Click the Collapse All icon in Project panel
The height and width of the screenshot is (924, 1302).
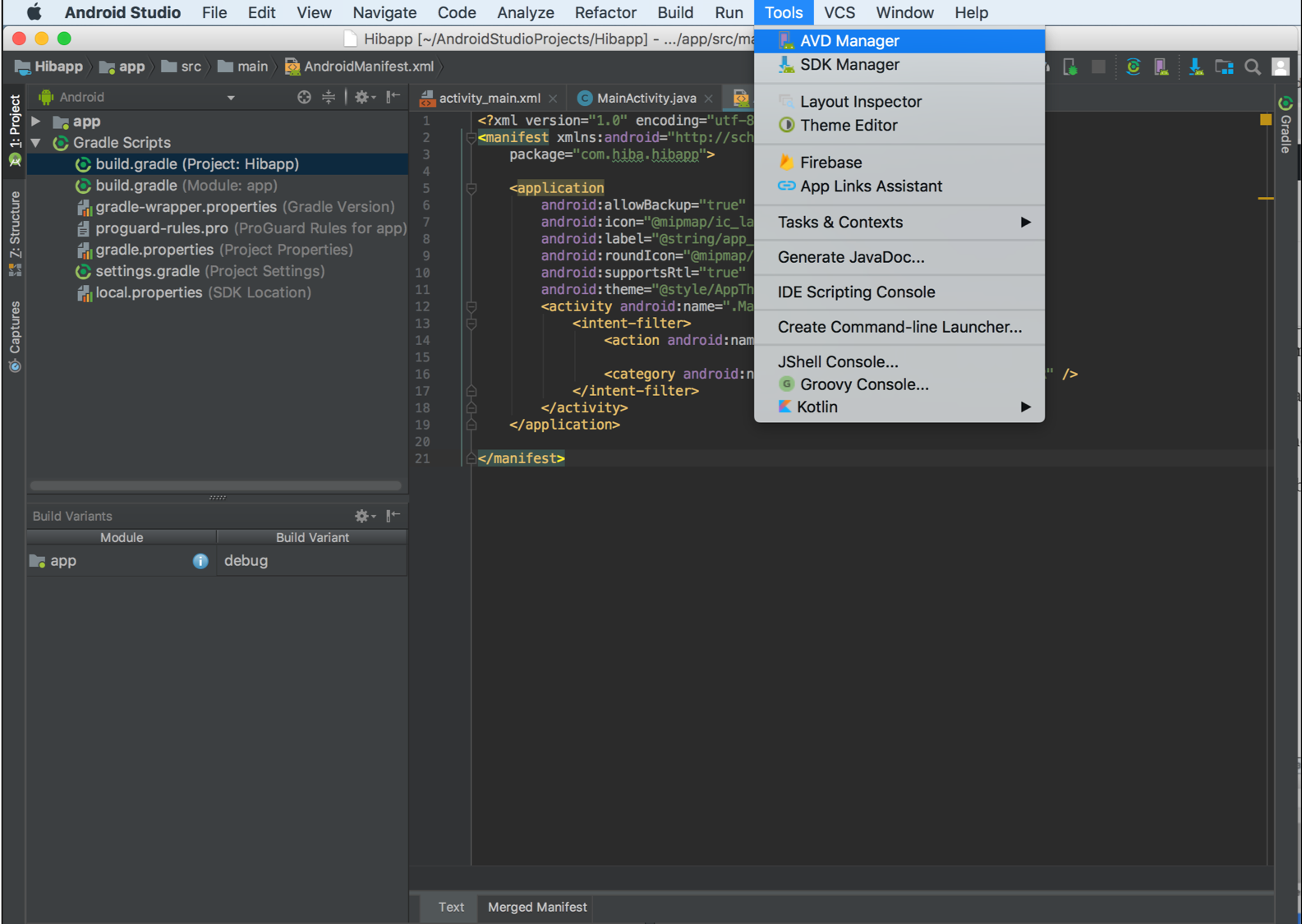[x=329, y=97]
